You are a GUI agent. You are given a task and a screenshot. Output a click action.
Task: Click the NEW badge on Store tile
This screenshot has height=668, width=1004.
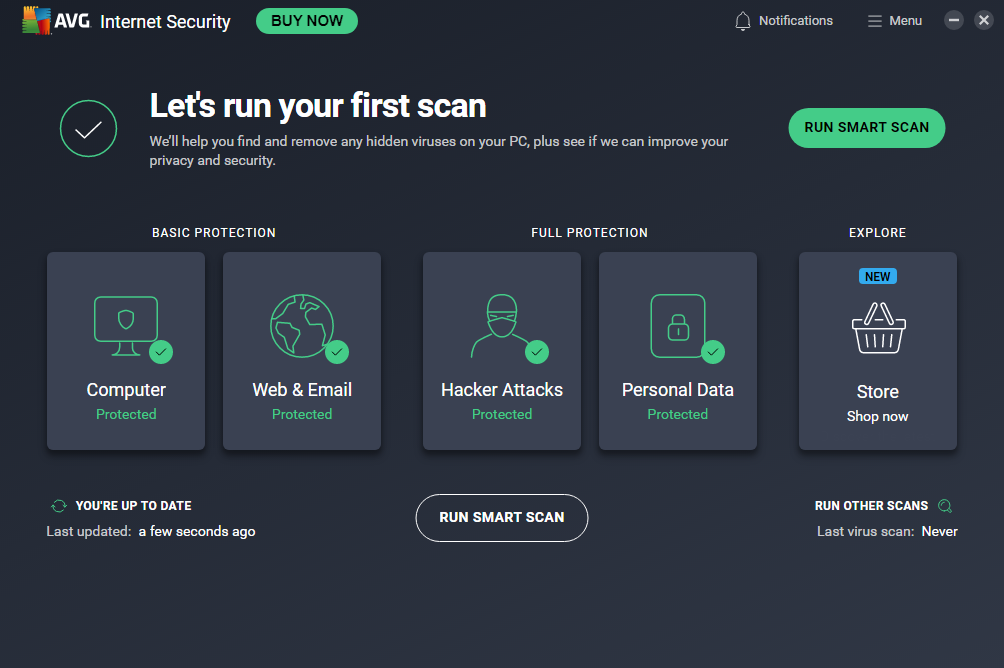878,277
